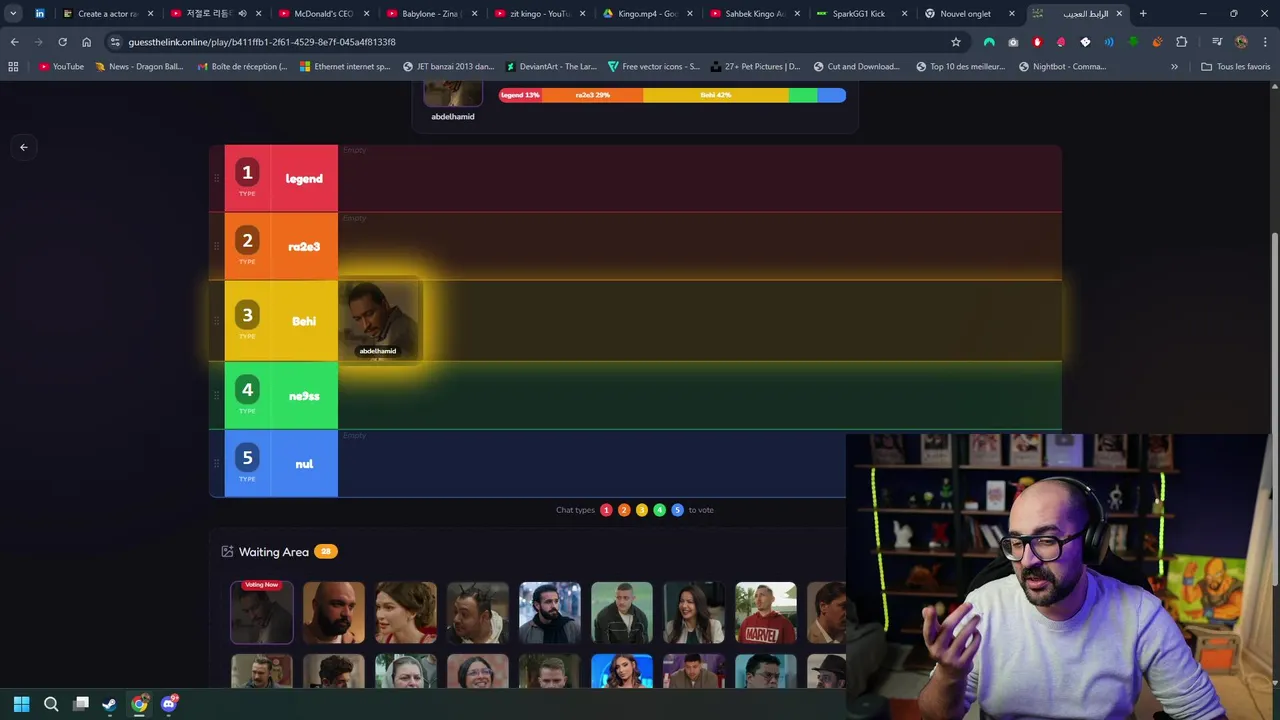Click the legend tier label
This screenshot has height=720, width=1280.
click(x=304, y=179)
